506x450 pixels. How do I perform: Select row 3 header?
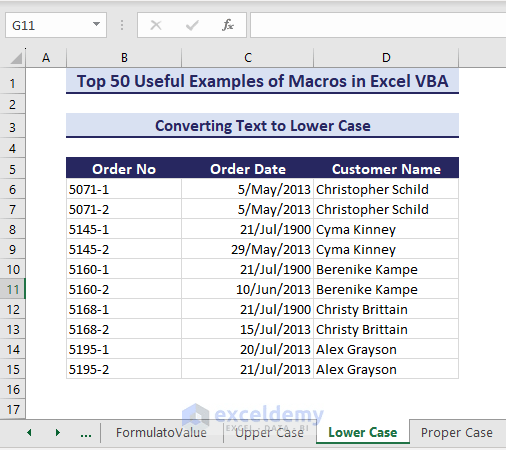point(12,127)
